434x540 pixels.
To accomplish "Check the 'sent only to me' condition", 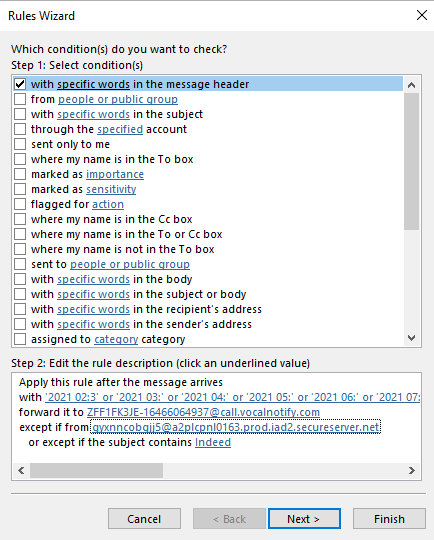I will click(20, 144).
